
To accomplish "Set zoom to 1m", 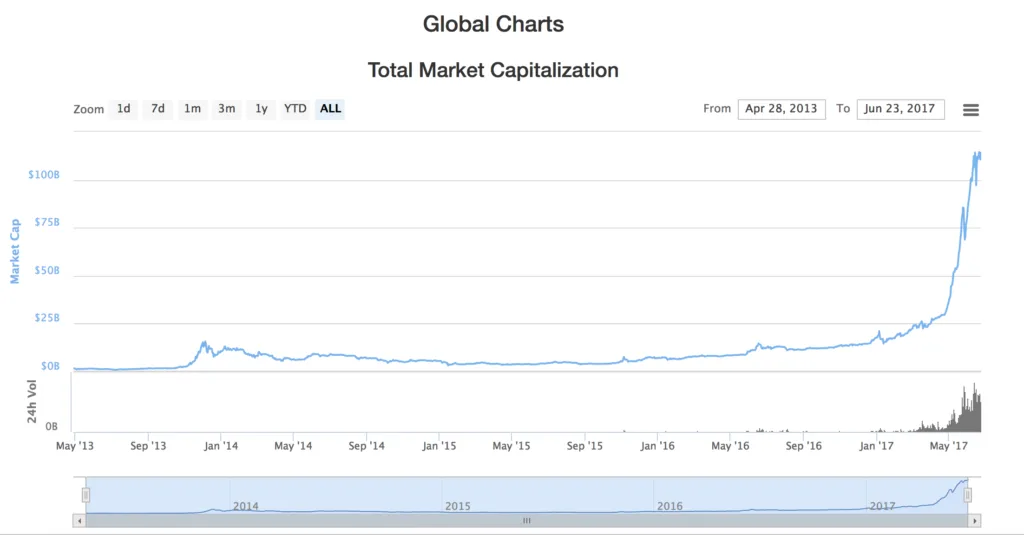I will pyautogui.click(x=192, y=109).
